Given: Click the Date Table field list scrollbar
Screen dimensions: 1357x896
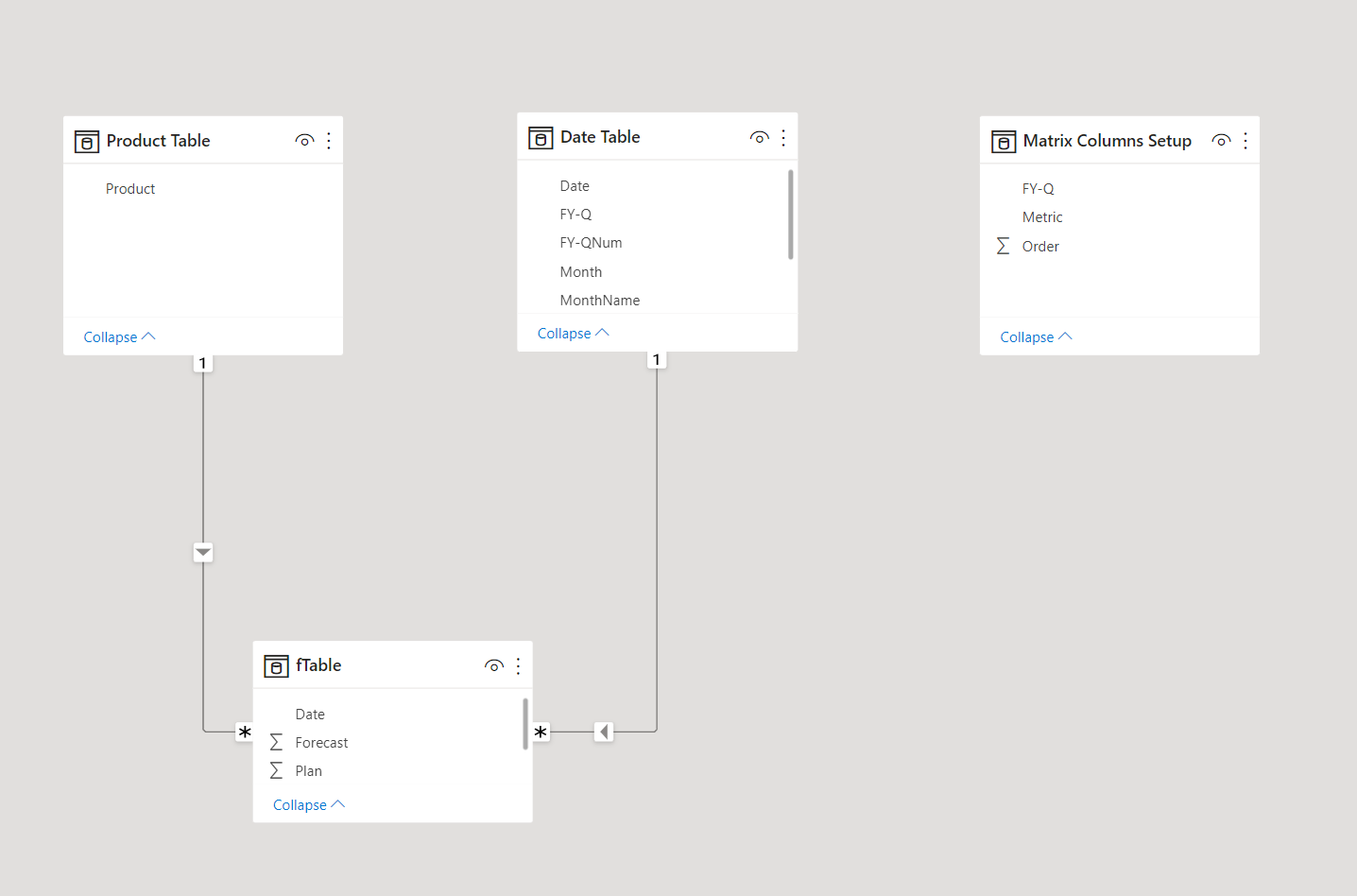Looking at the screenshot, I should click(790, 215).
